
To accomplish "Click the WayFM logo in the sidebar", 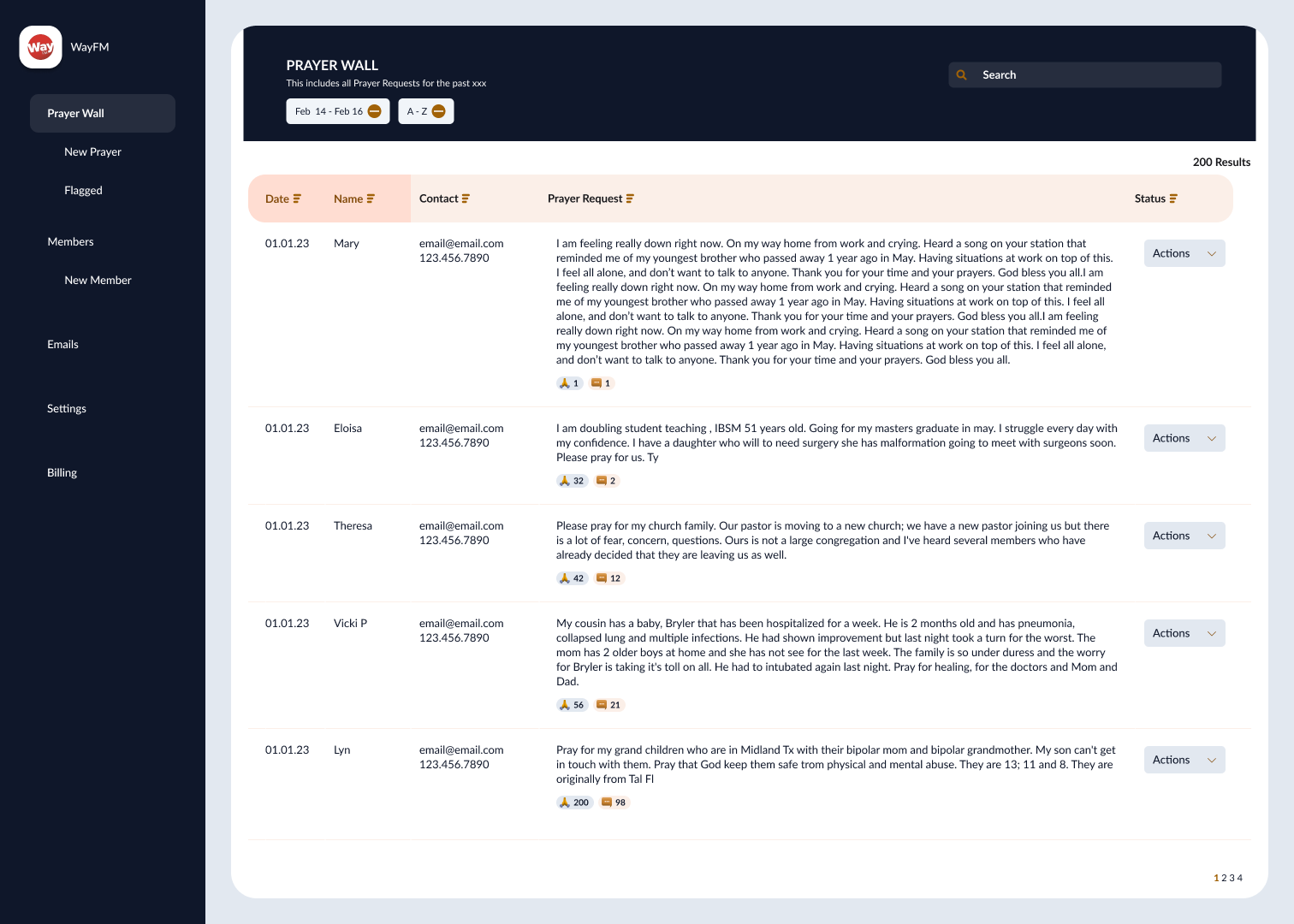I will pyautogui.click(x=40, y=47).
